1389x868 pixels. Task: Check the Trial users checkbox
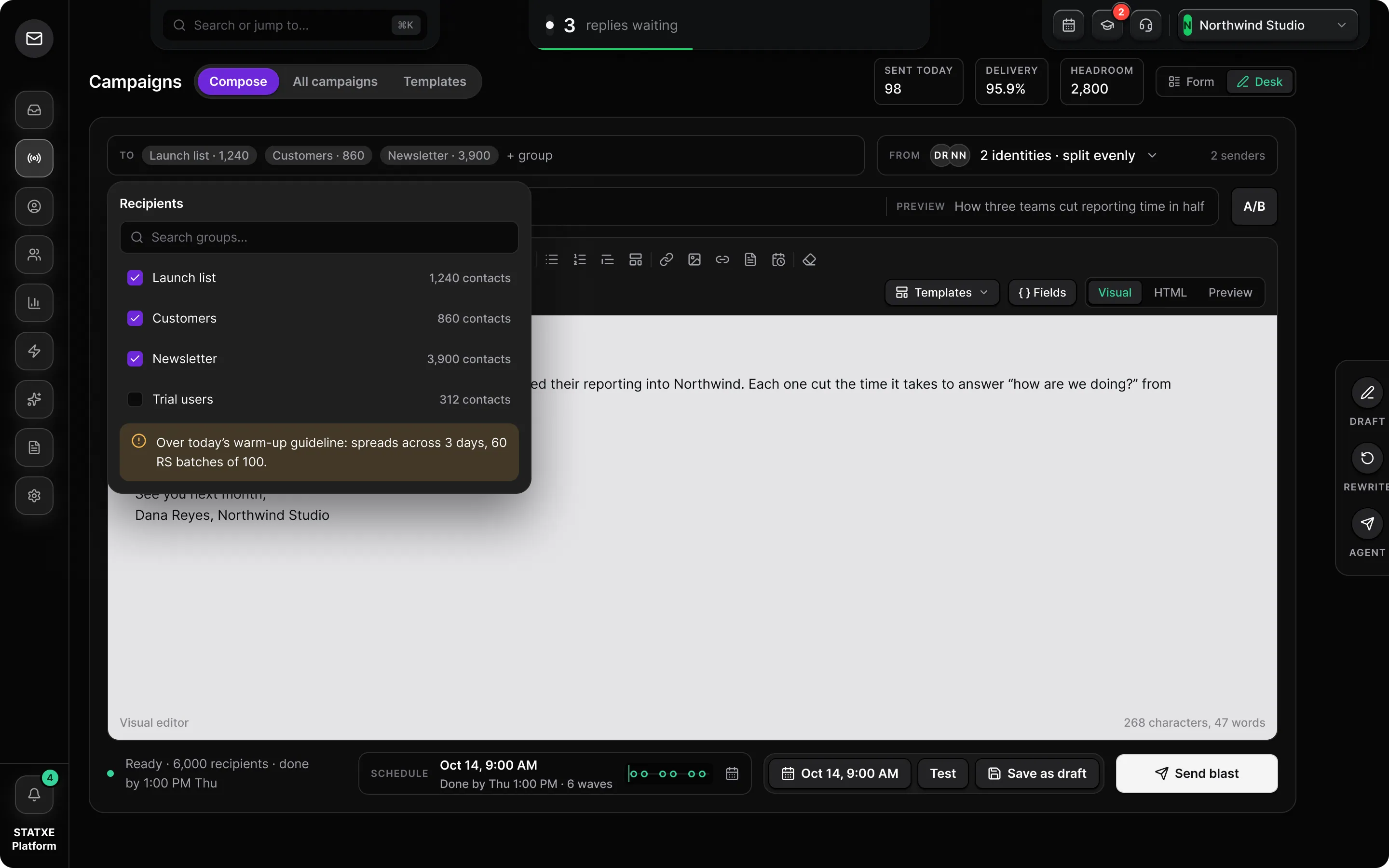(135, 399)
